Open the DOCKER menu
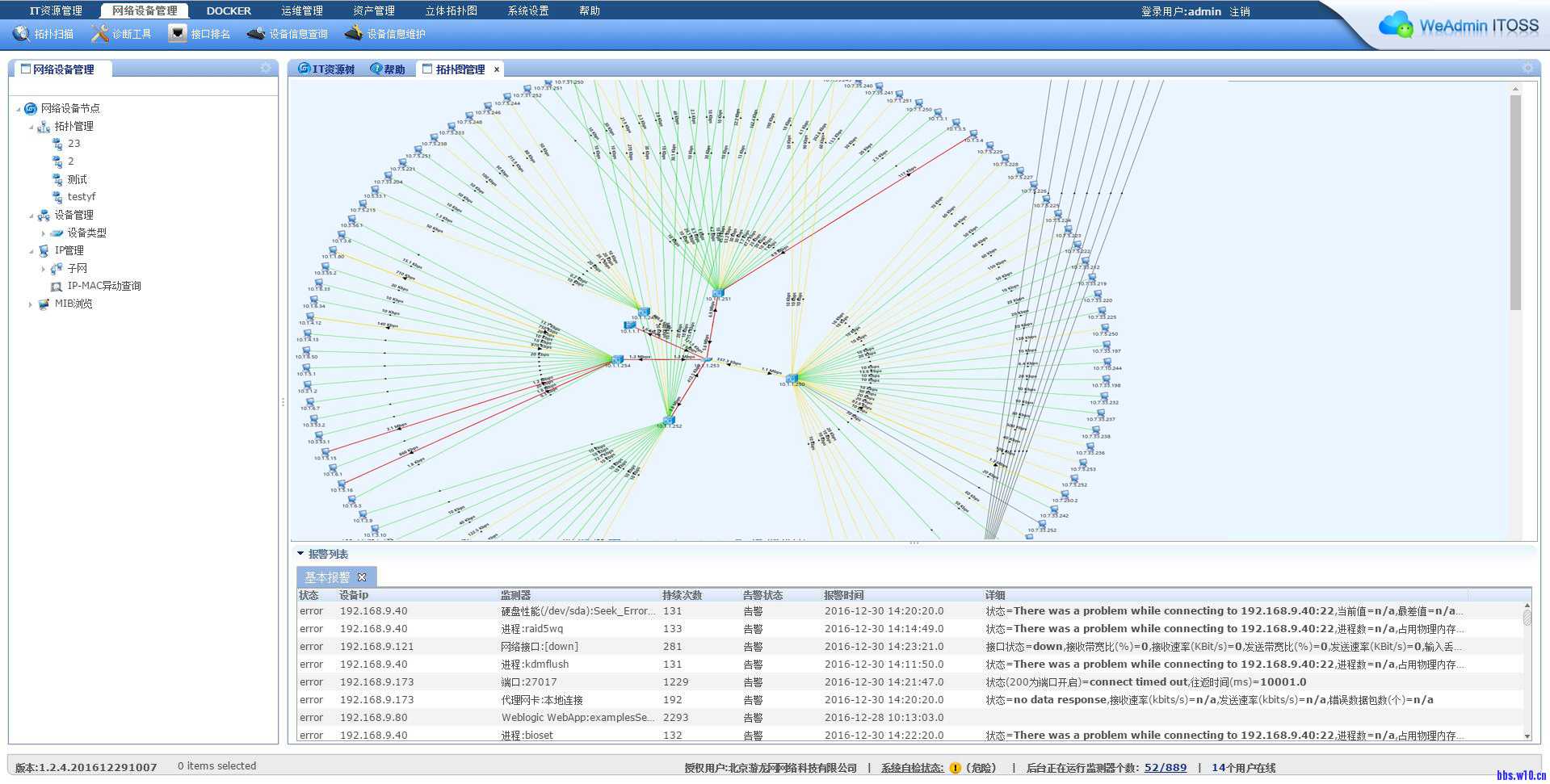Image resolution: width=1550 pixels, height=784 pixels. coord(229,10)
